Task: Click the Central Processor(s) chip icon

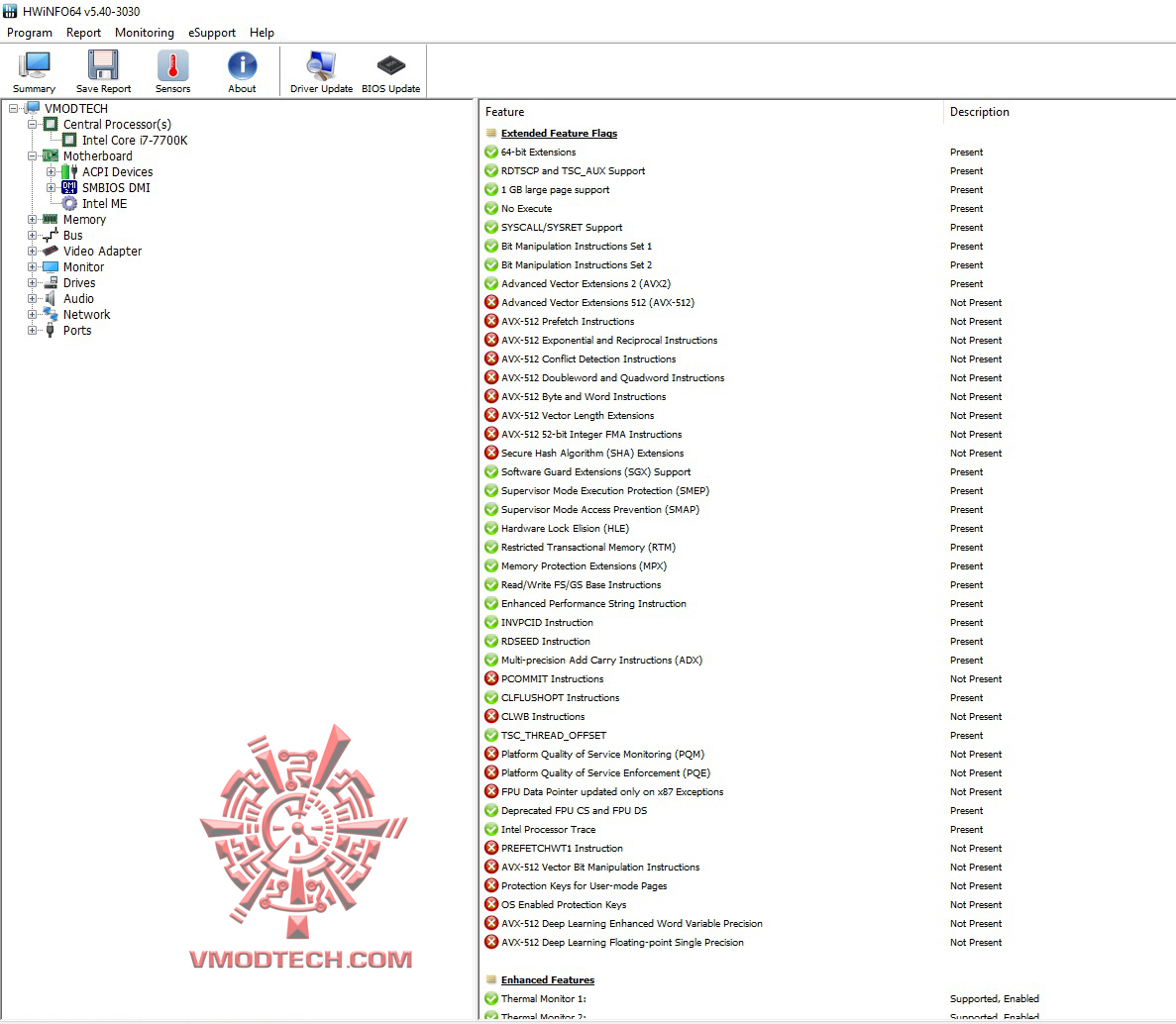Action: (x=51, y=124)
